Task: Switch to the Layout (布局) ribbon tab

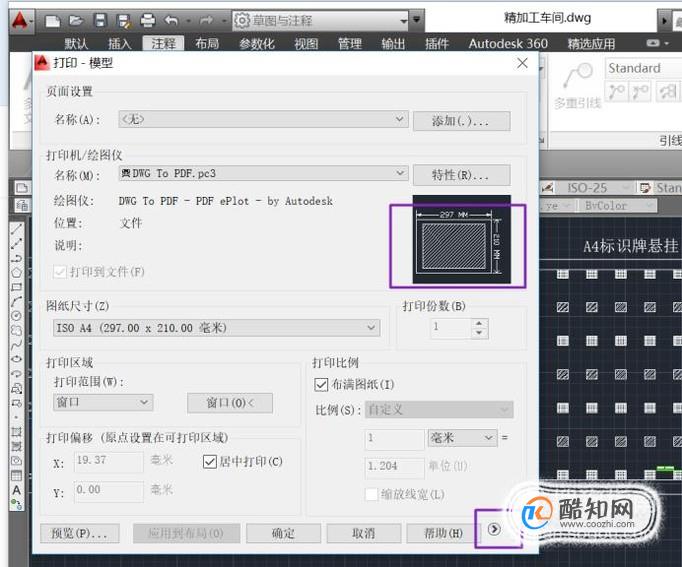Action: [x=207, y=43]
